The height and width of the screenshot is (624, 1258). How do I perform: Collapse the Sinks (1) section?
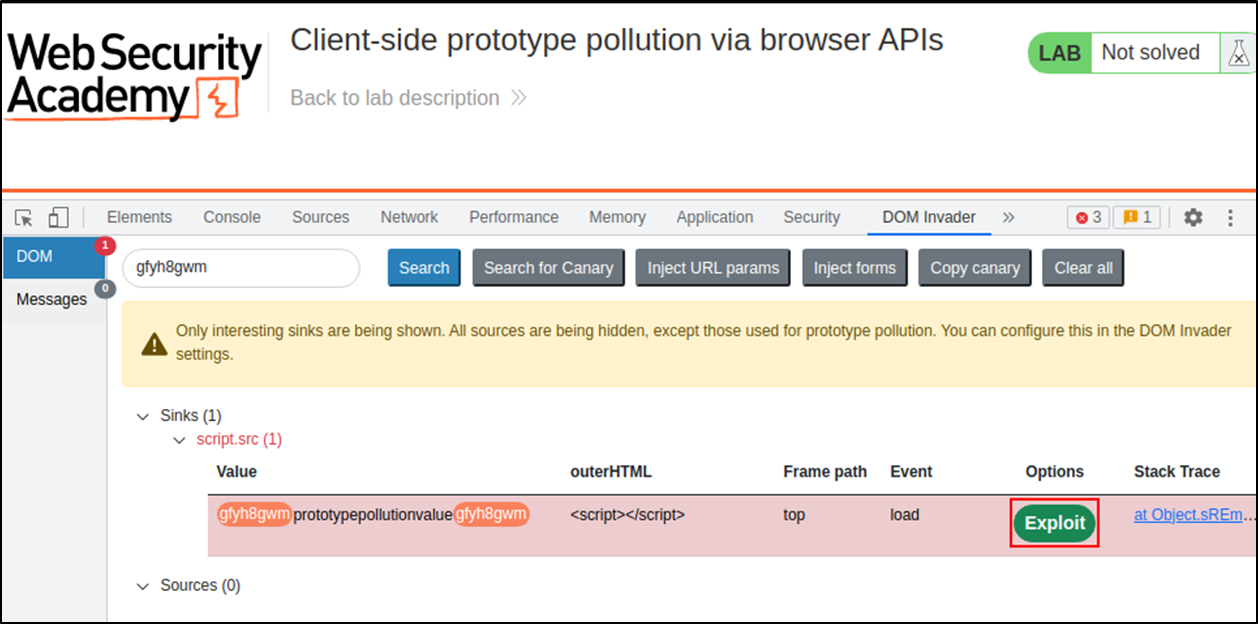pos(143,416)
